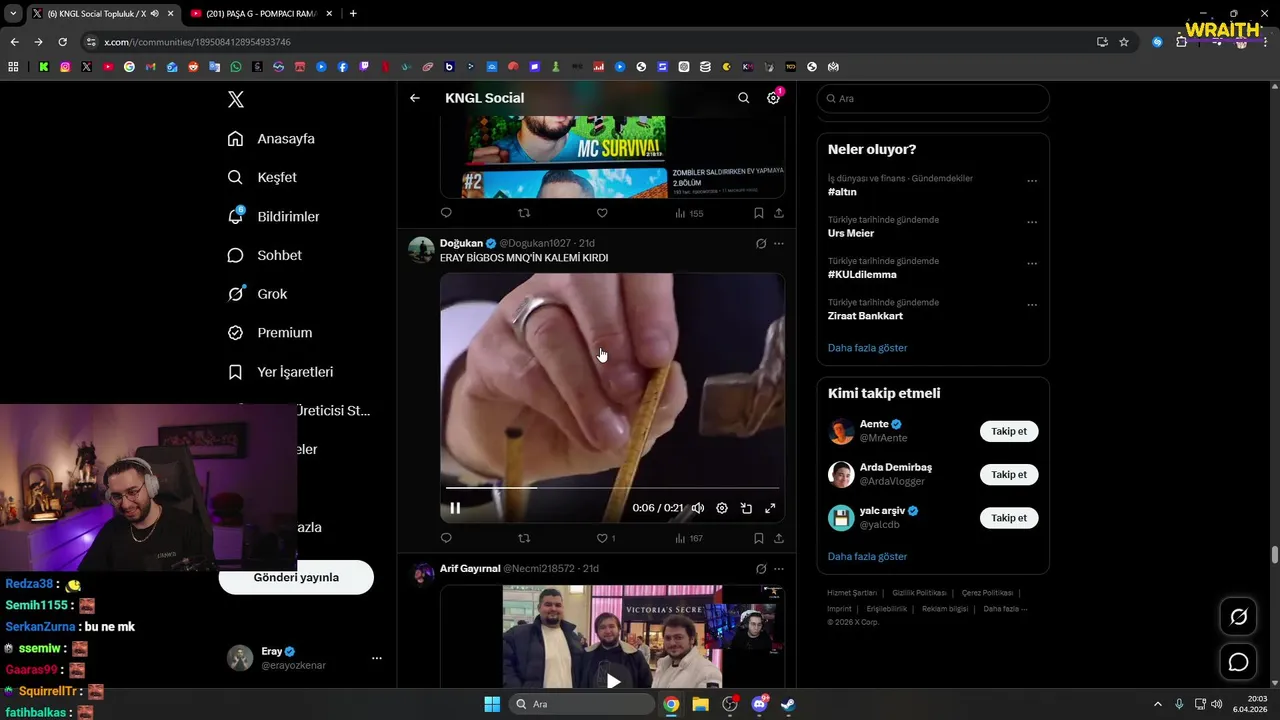Like the MC Survival post above

[602, 213]
